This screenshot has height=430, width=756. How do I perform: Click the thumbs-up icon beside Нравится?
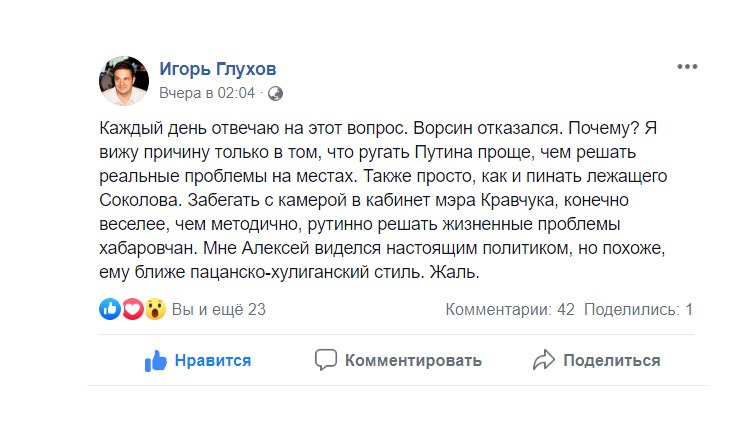(155, 360)
